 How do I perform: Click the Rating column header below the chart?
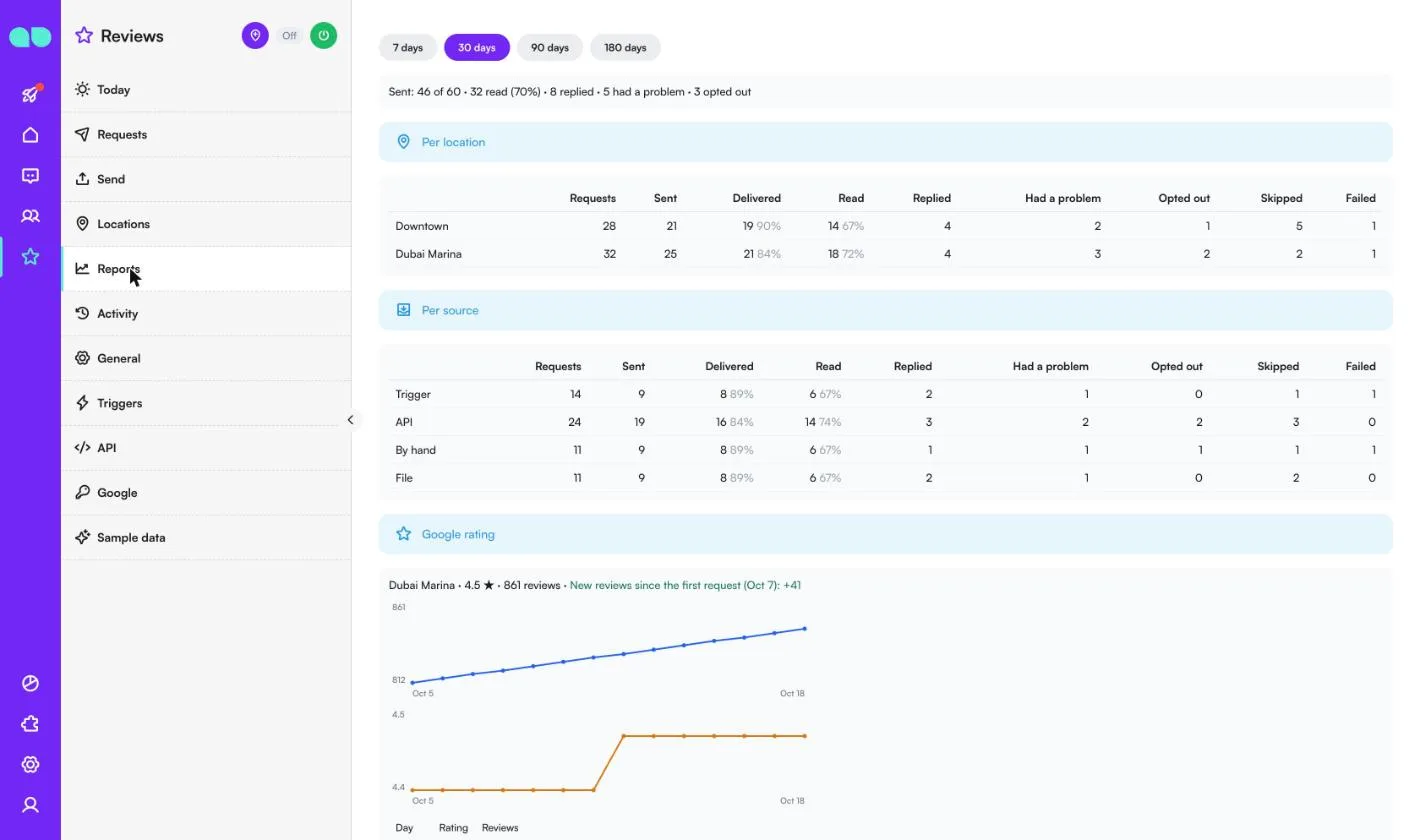pos(453,828)
